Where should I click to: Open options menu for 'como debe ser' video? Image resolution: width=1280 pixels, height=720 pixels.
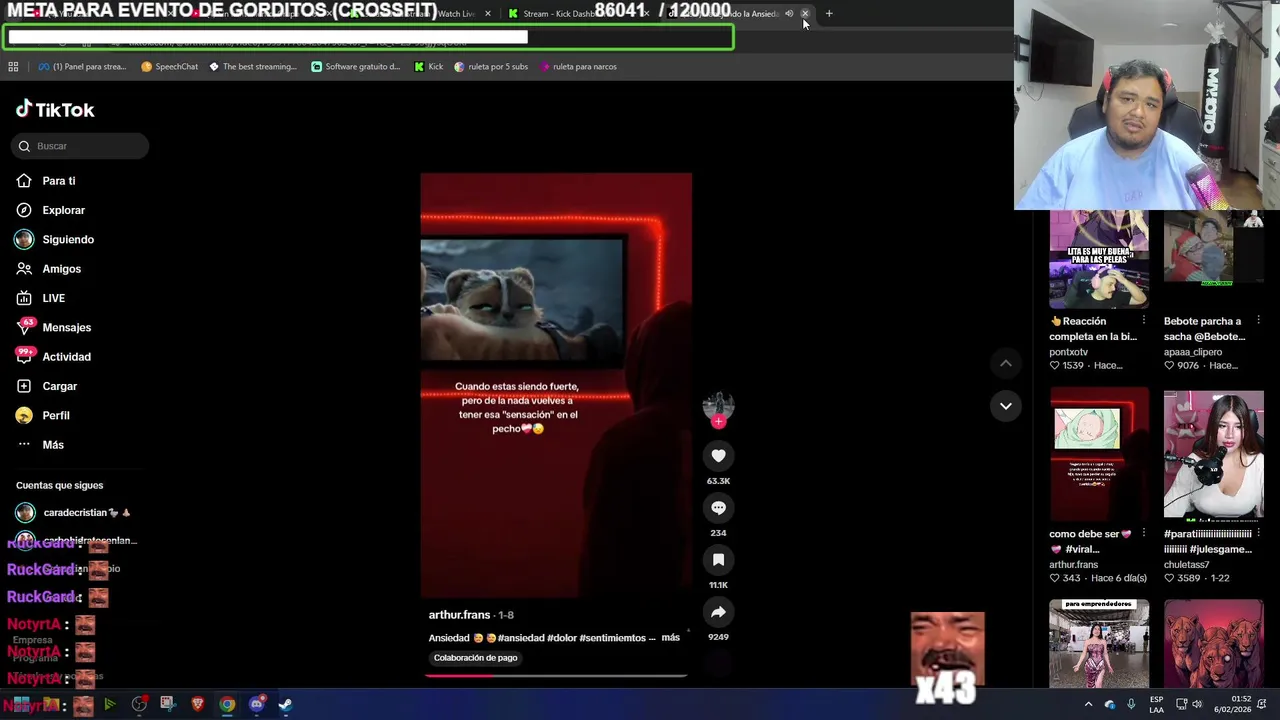coord(1144,533)
